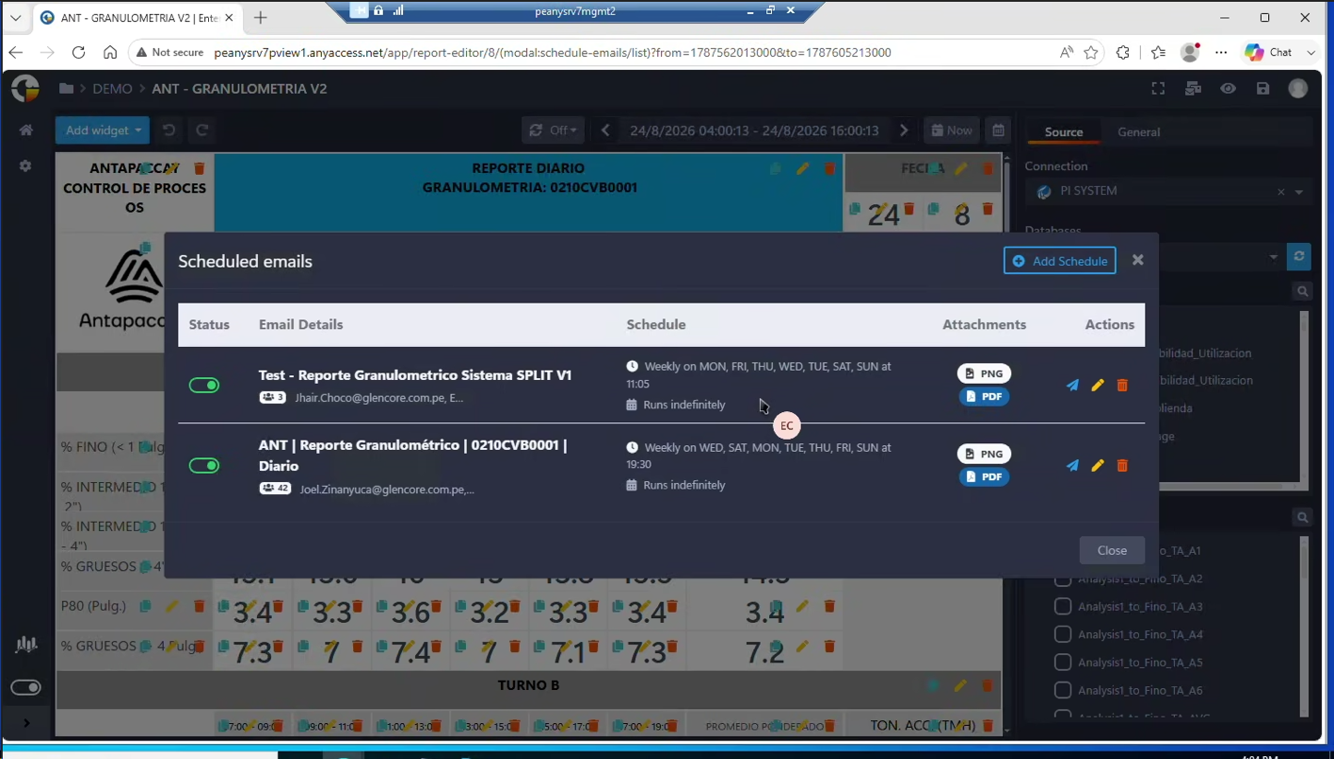This screenshot has height=759, width=1334.
Task: Click the PNG attachment badge for Test - Reporte
Action: click(x=984, y=373)
